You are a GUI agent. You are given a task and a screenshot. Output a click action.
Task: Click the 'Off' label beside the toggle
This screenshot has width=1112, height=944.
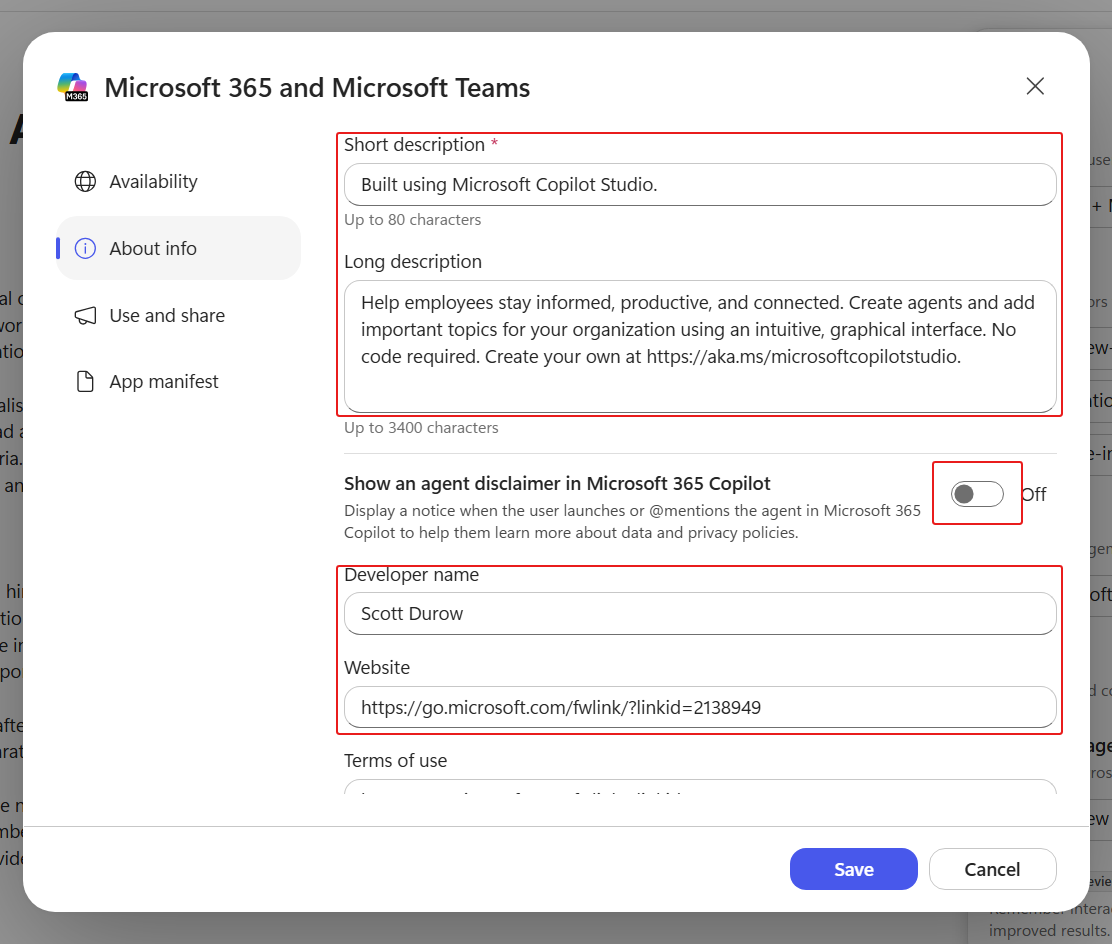point(1034,494)
